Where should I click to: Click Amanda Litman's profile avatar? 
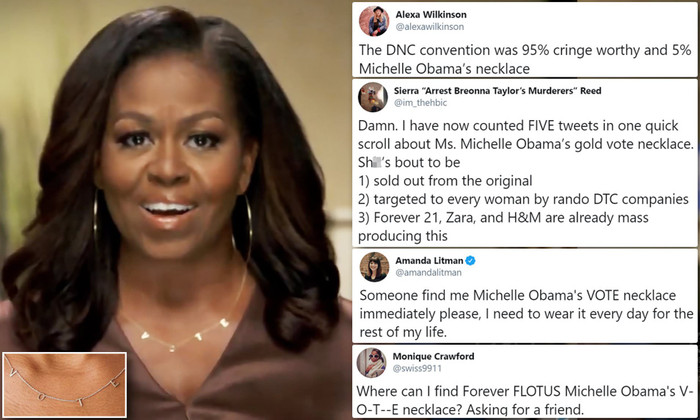point(375,267)
